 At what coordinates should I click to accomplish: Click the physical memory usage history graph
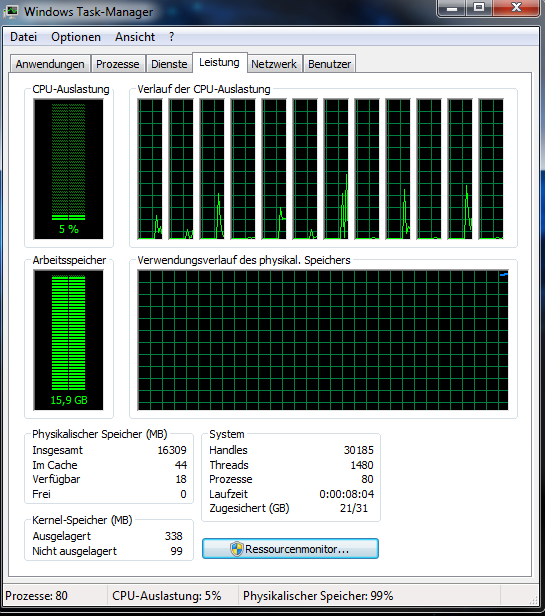(x=323, y=340)
